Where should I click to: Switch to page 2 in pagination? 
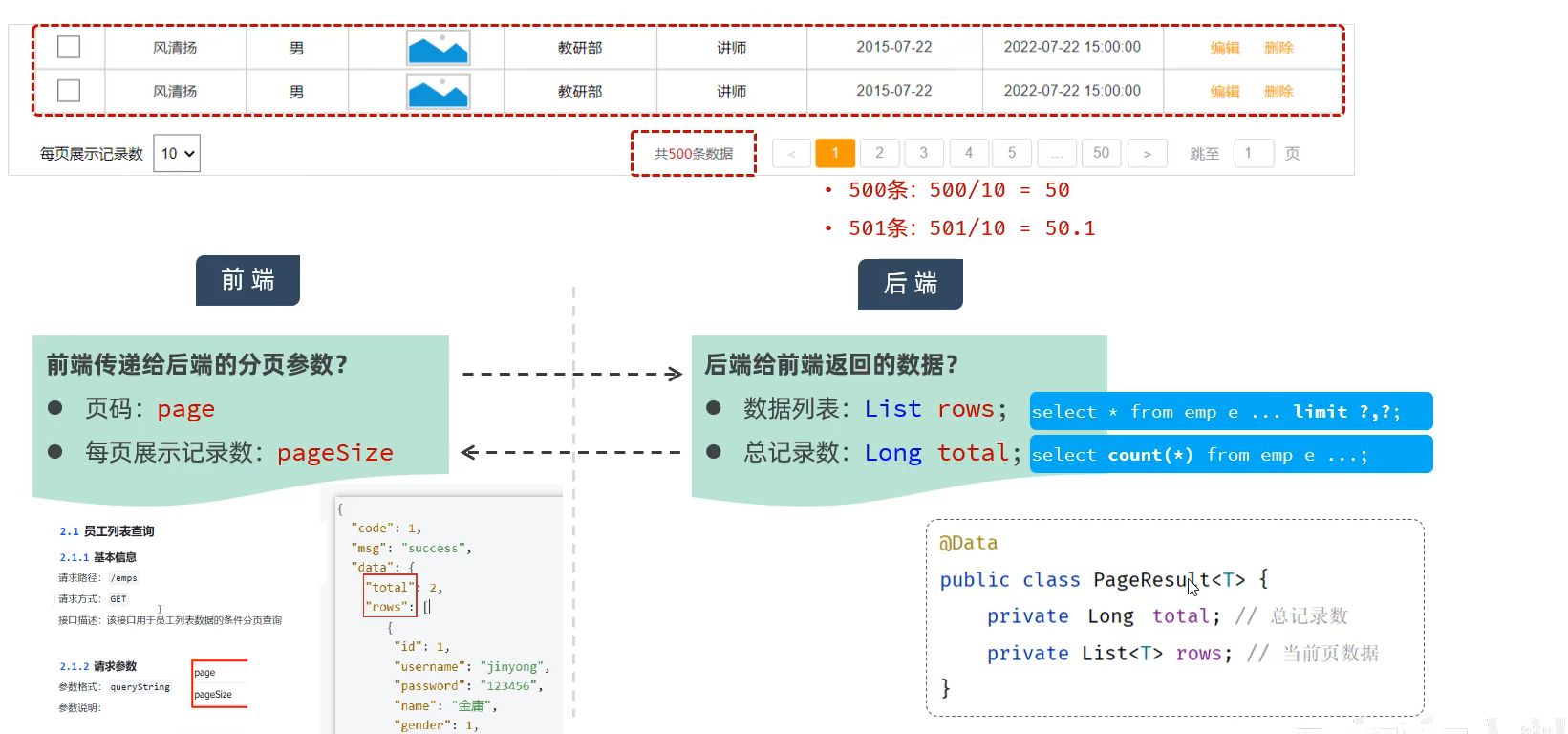coord(879,153)
